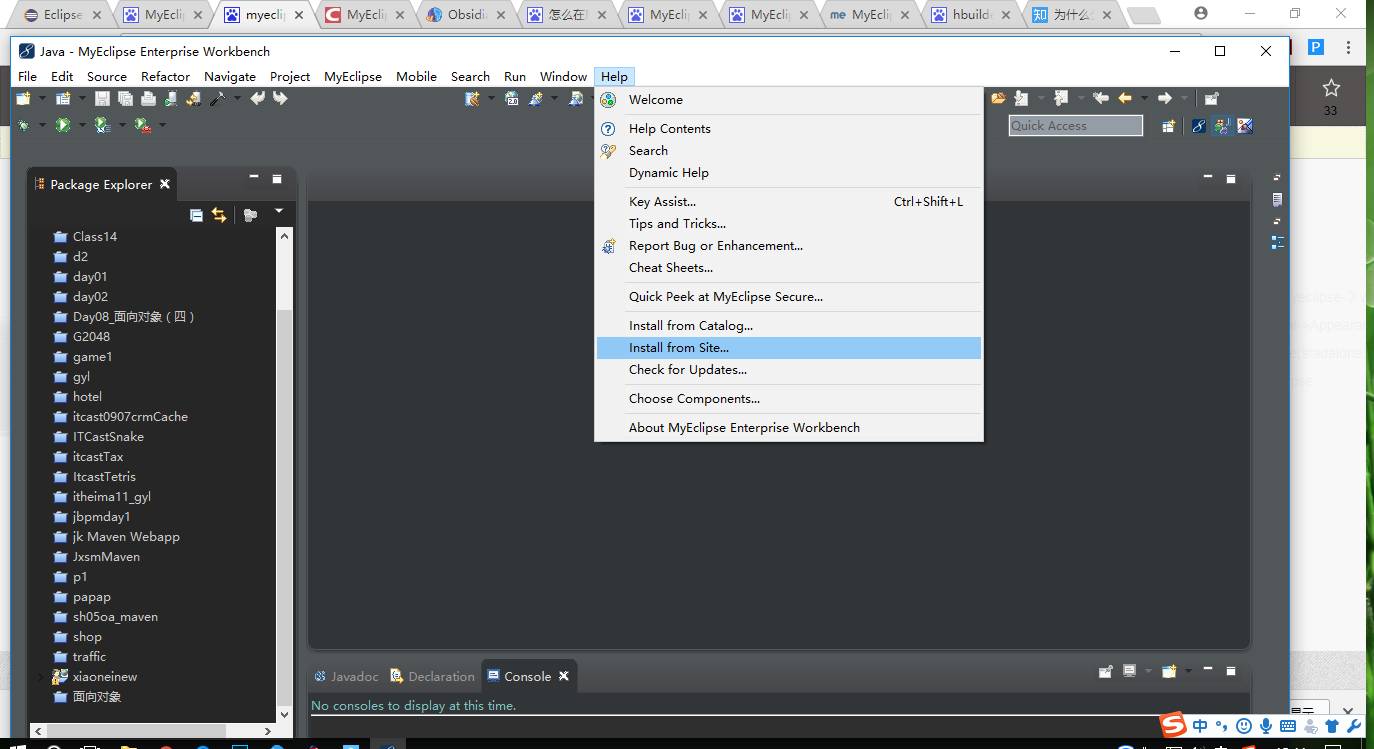Click the Undo arrow toolbar icon

[x=258, y=98]
